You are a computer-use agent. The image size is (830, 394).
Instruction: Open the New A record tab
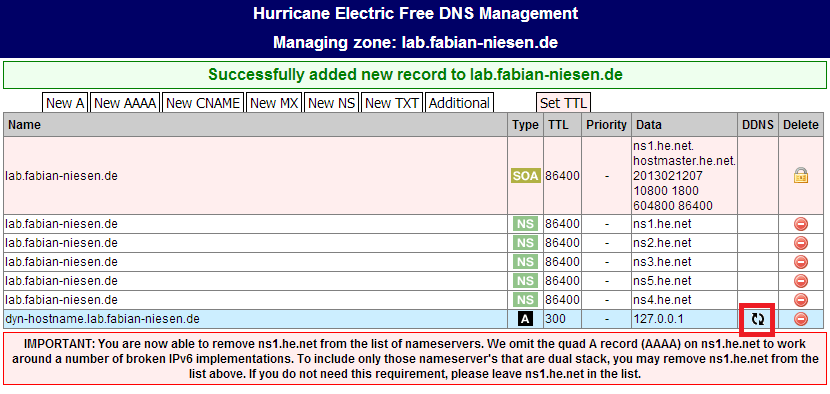65,103
